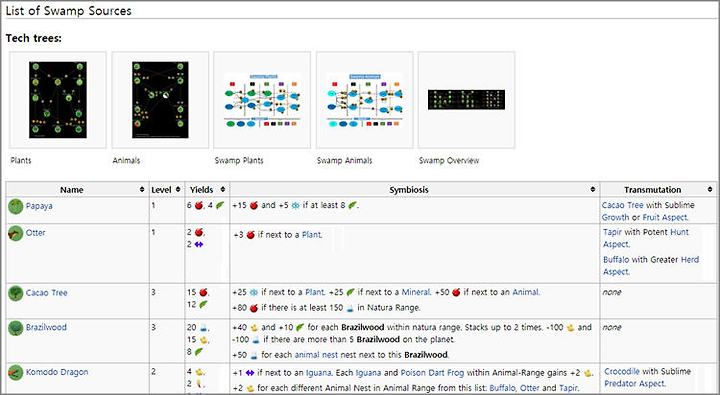Open Fruit Aspect link

(x=664, y=217)
